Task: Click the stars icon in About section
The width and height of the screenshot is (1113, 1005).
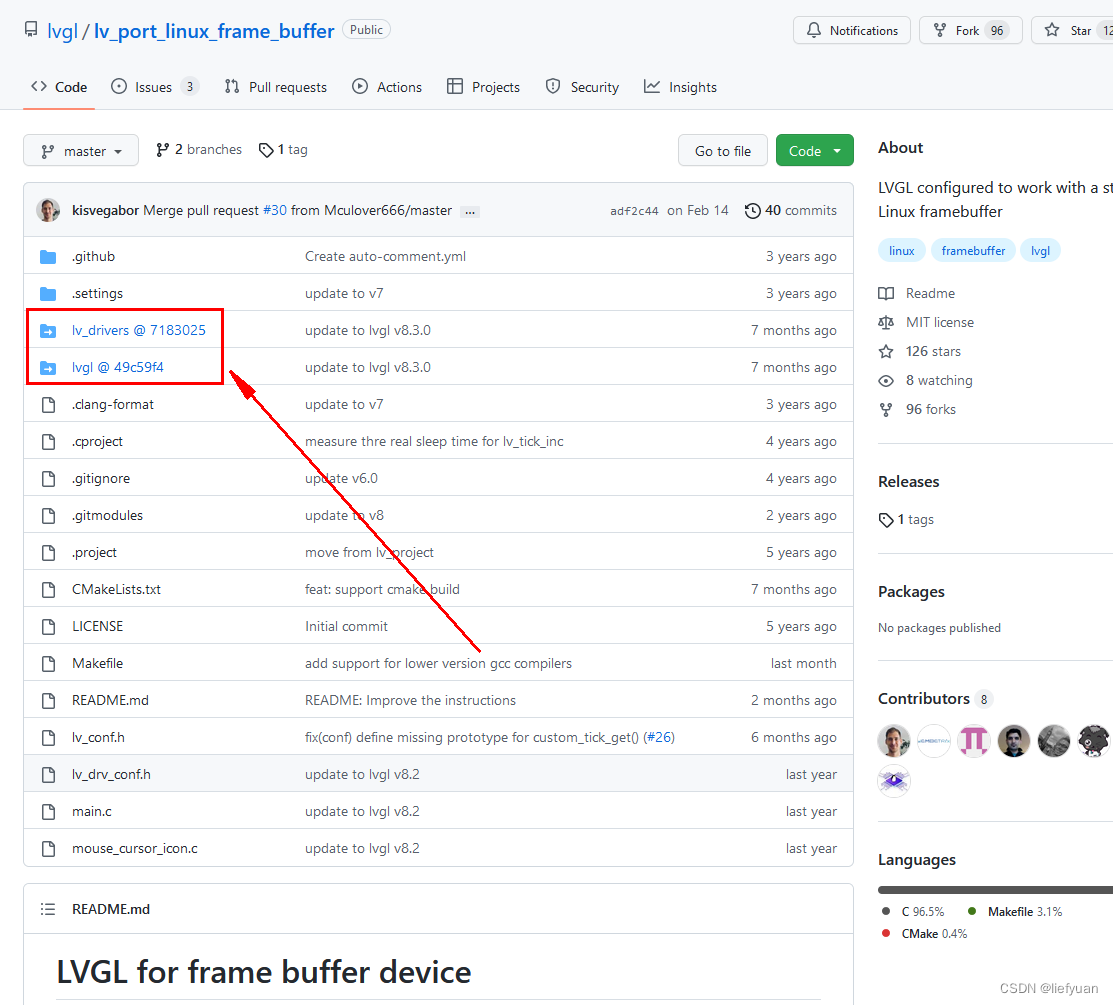Action: click(x=886, y=351)
